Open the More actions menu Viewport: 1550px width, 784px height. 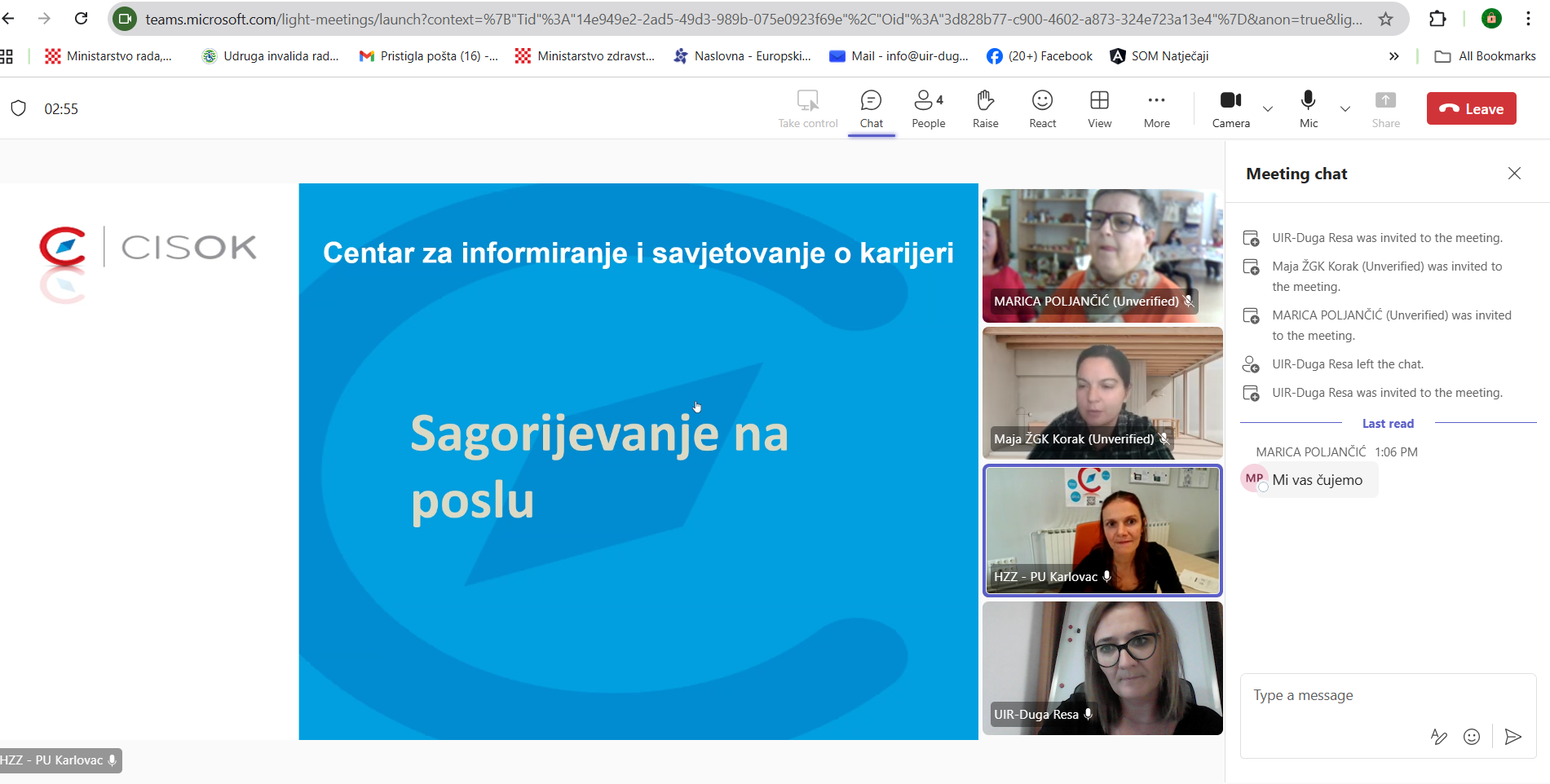coord(1156,109)
